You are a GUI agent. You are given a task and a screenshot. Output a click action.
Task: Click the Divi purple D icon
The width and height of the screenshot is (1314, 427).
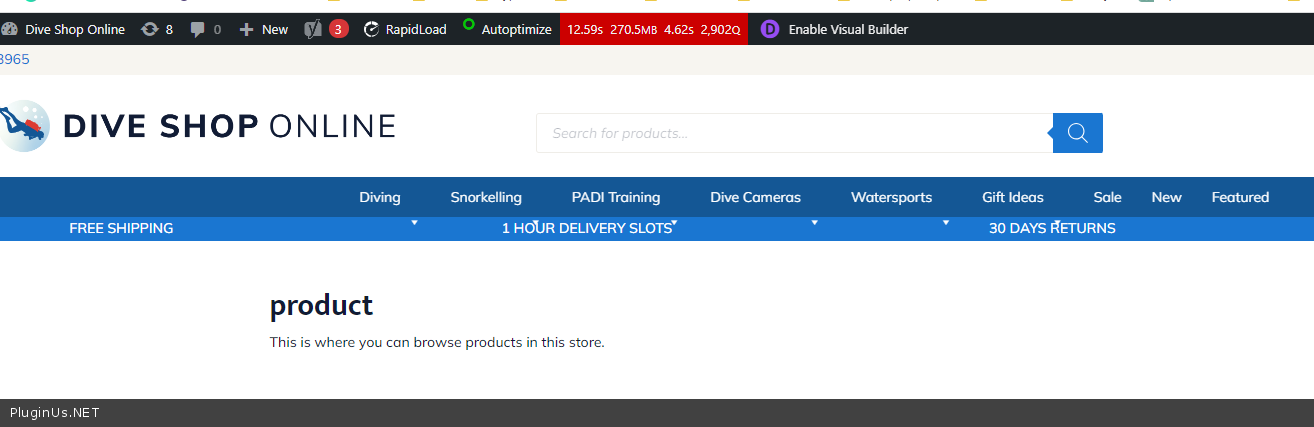coord(770,29)
